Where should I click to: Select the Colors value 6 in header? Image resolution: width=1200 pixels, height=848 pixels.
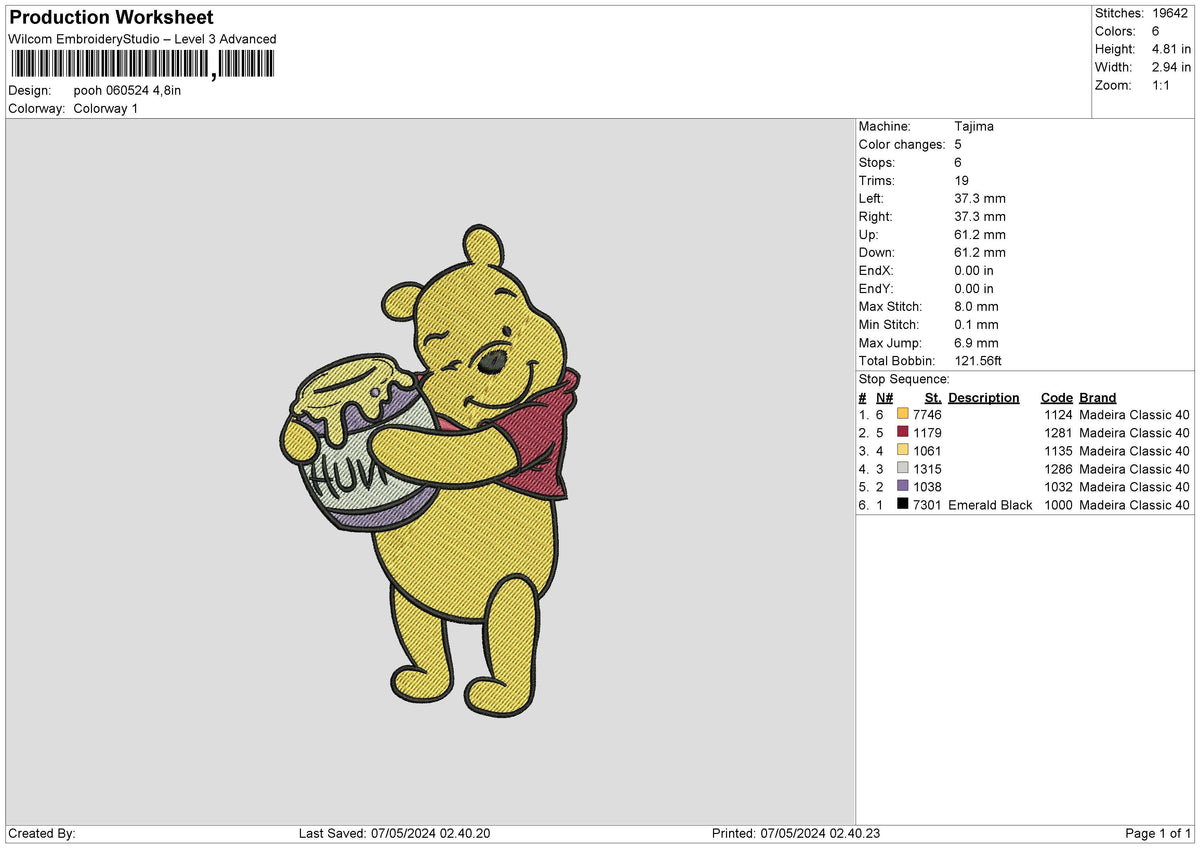click(x=1156, y=31)
